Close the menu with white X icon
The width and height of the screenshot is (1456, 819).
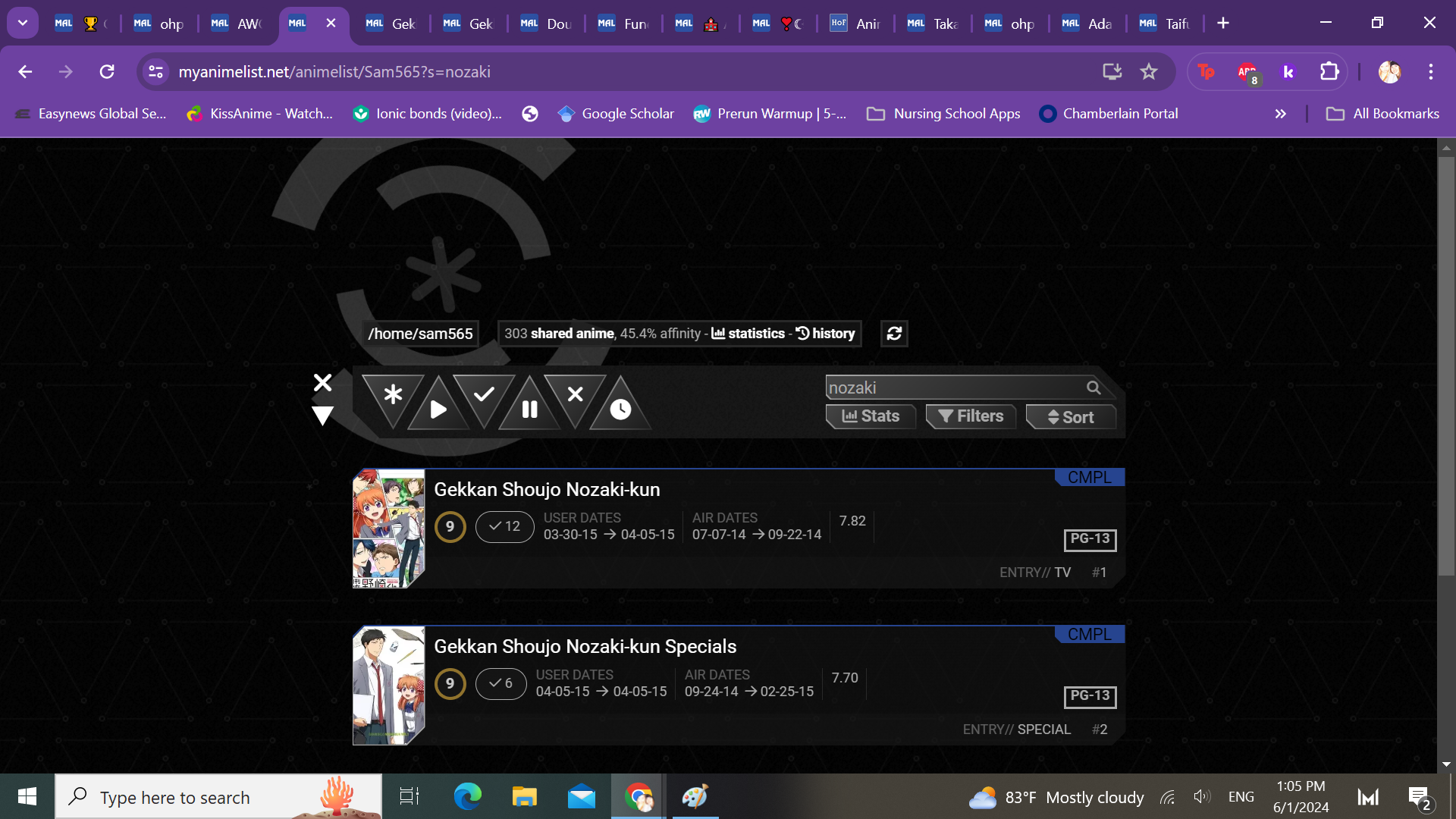coord(323,382)
